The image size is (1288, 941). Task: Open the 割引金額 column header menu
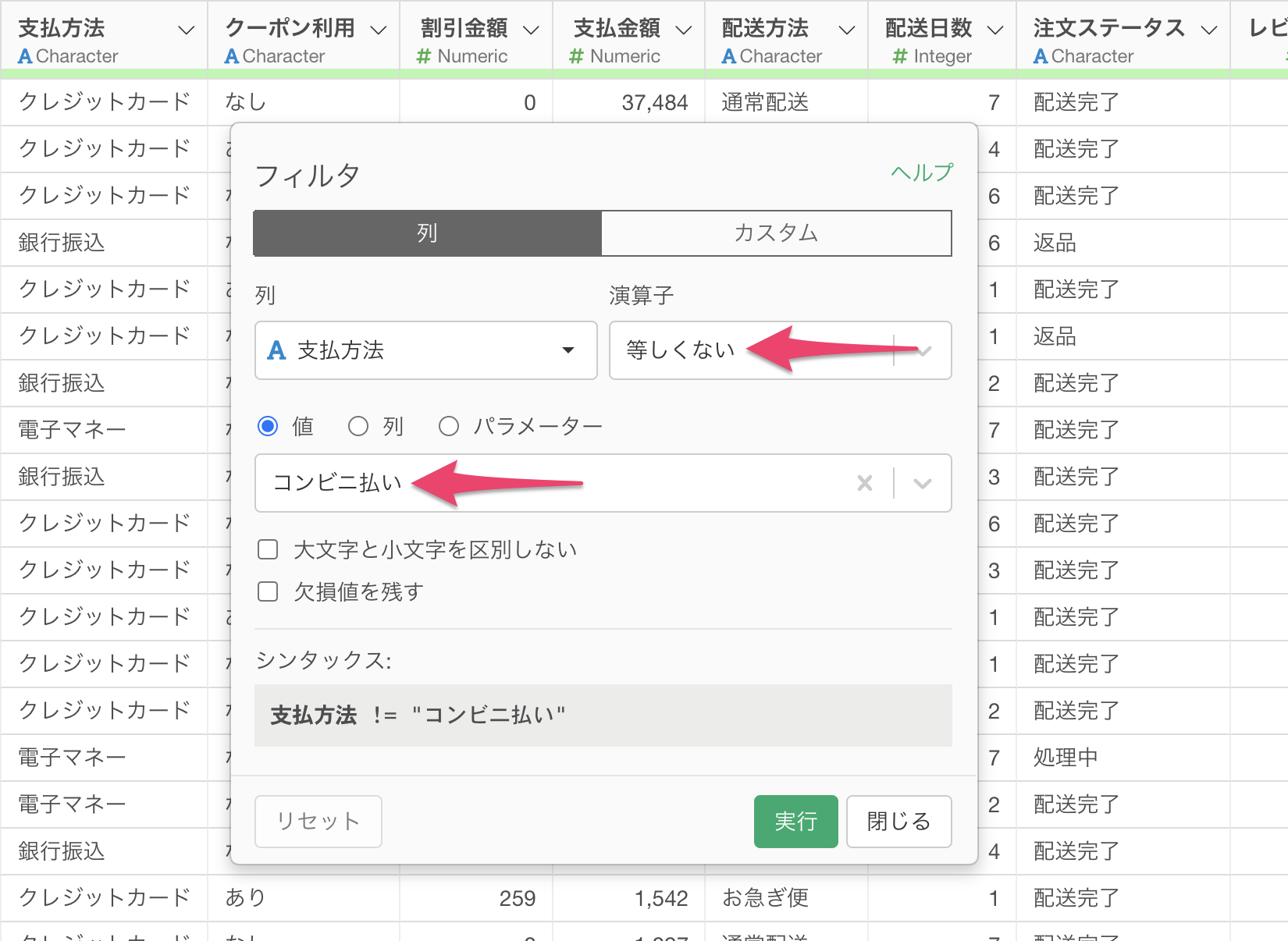coord(531,30)
